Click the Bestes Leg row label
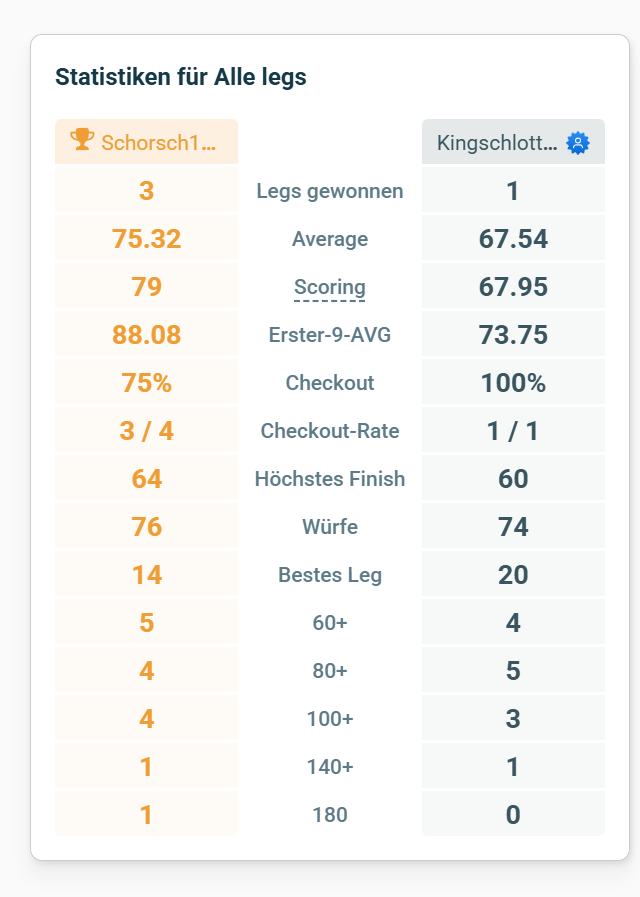640x897 pixels. [x=330, y=574]
